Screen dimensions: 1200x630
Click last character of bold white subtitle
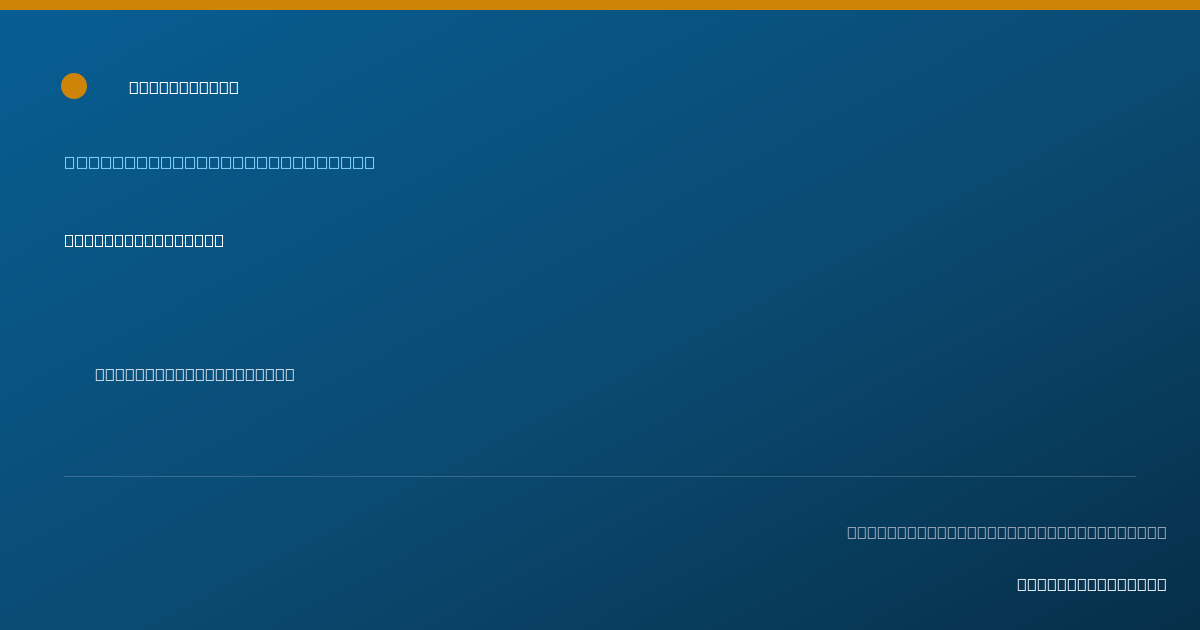coord(219,240)
